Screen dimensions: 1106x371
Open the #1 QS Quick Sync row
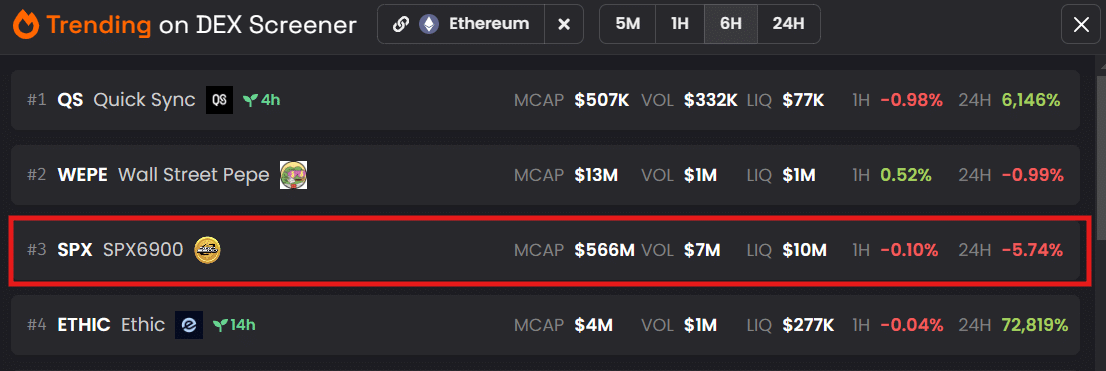[545, 100]
